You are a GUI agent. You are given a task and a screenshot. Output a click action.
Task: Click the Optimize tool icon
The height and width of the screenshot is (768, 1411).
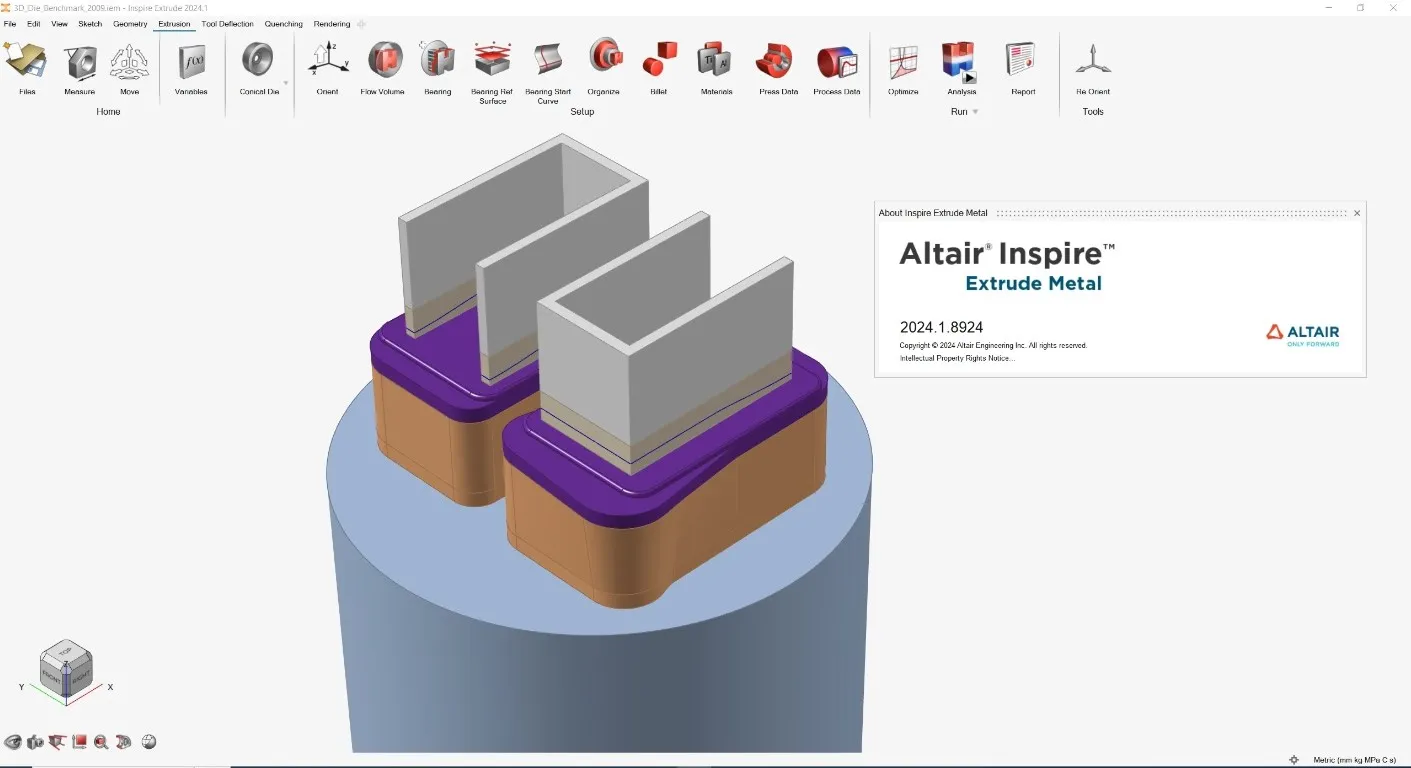pyautogui.click(x=903, y=60)
